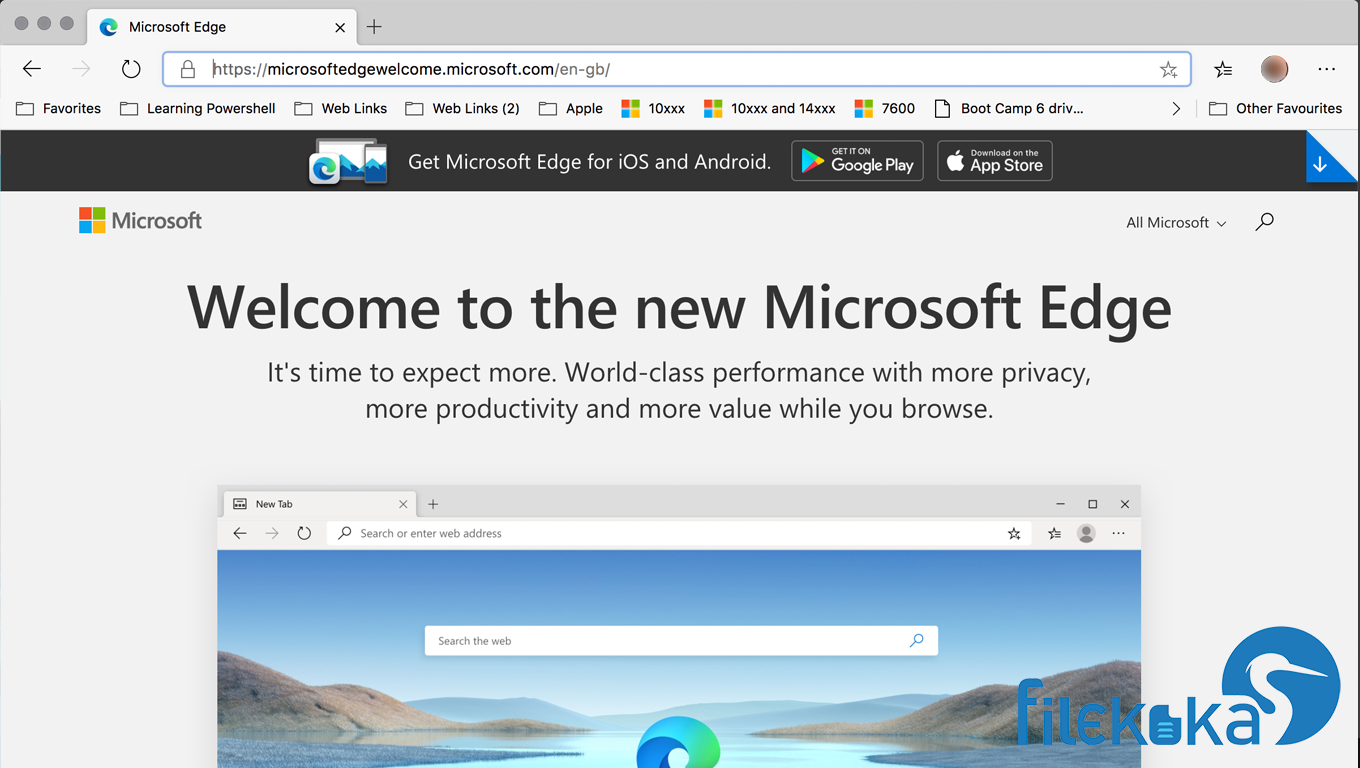Go back using the browser back arrow
Viewport: 1360px width, 768px height.
coord(32,69)
